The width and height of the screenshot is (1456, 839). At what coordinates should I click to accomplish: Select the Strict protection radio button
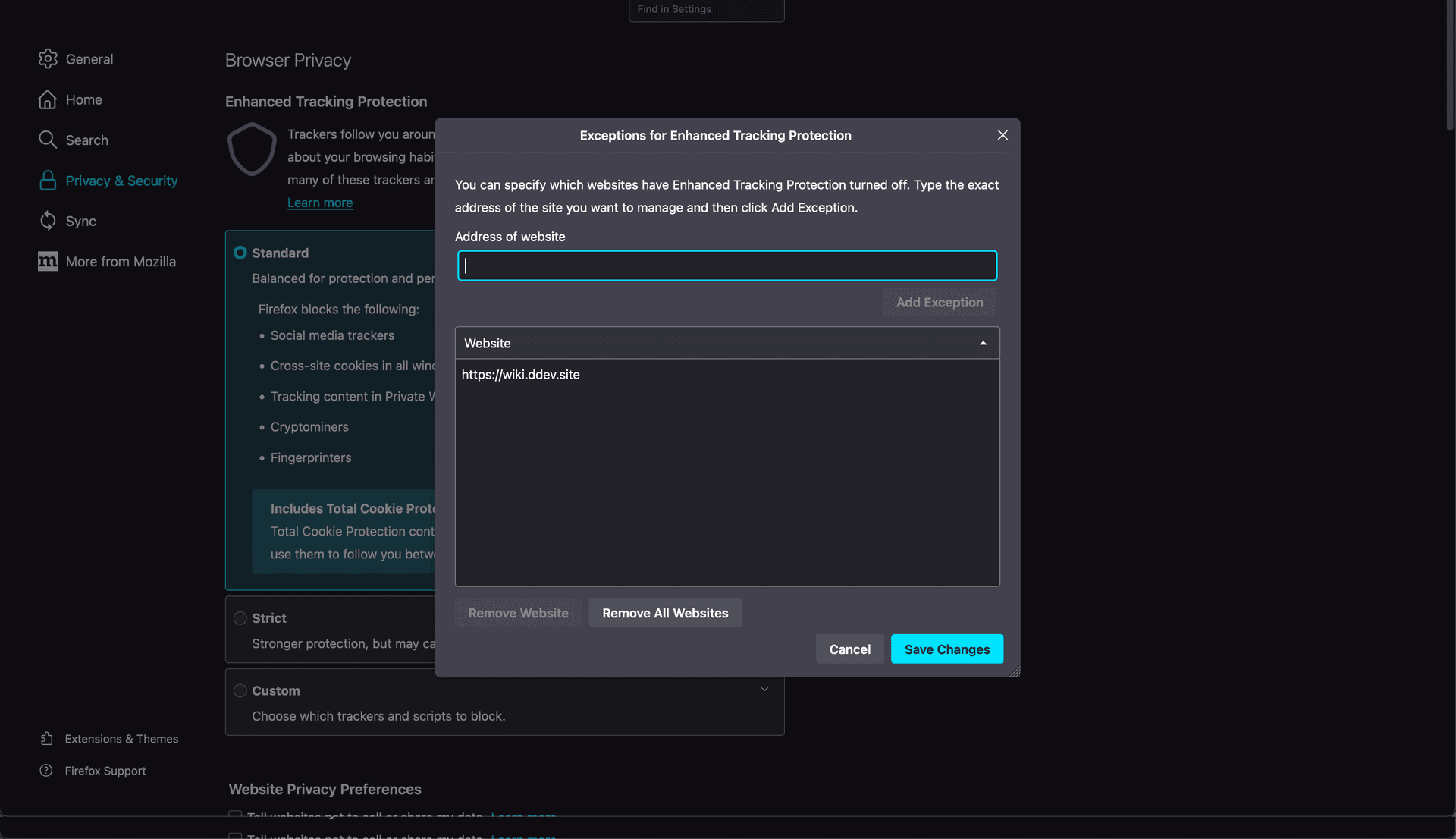240,618
